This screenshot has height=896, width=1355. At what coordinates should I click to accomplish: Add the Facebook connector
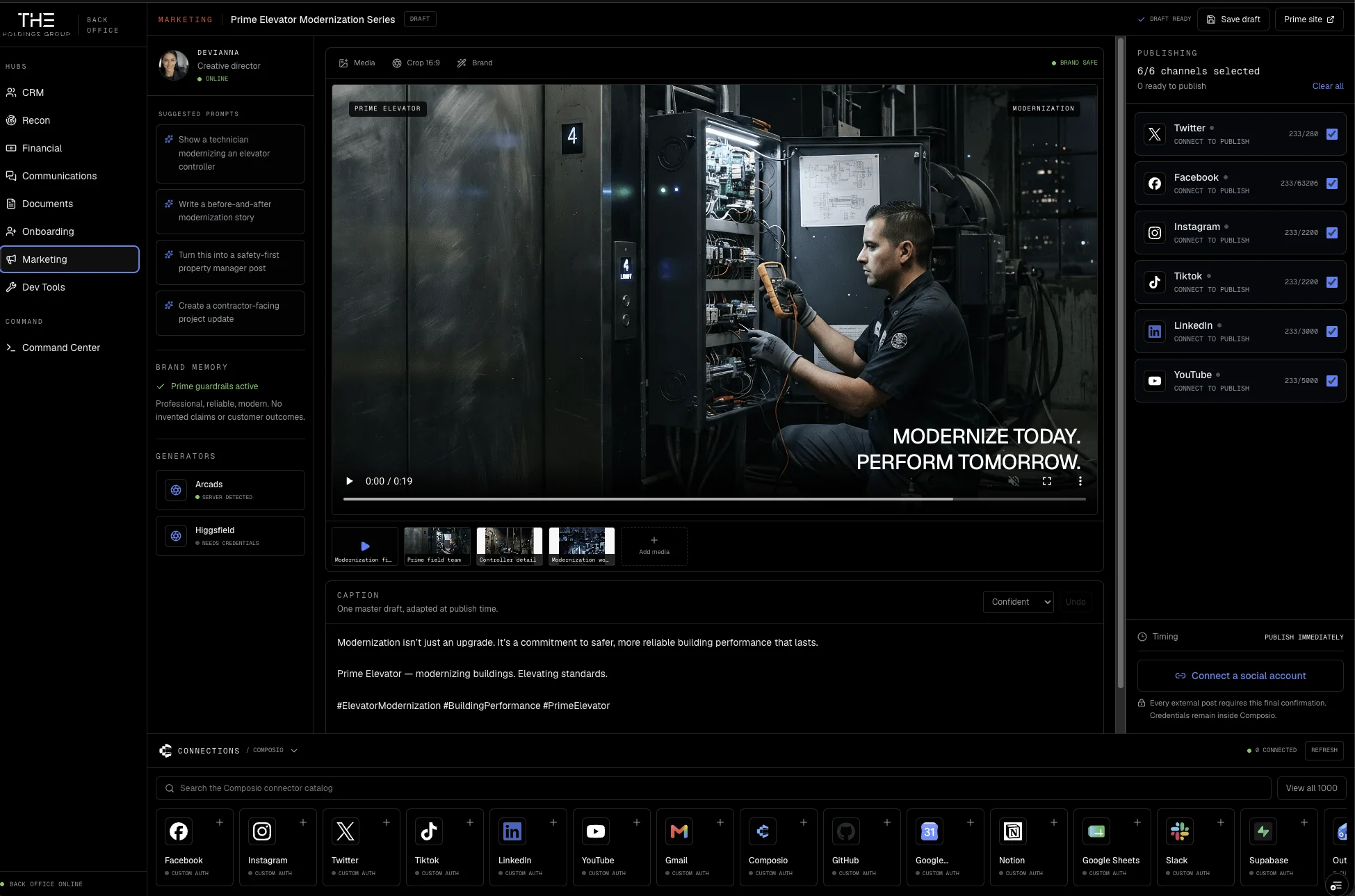220,822
